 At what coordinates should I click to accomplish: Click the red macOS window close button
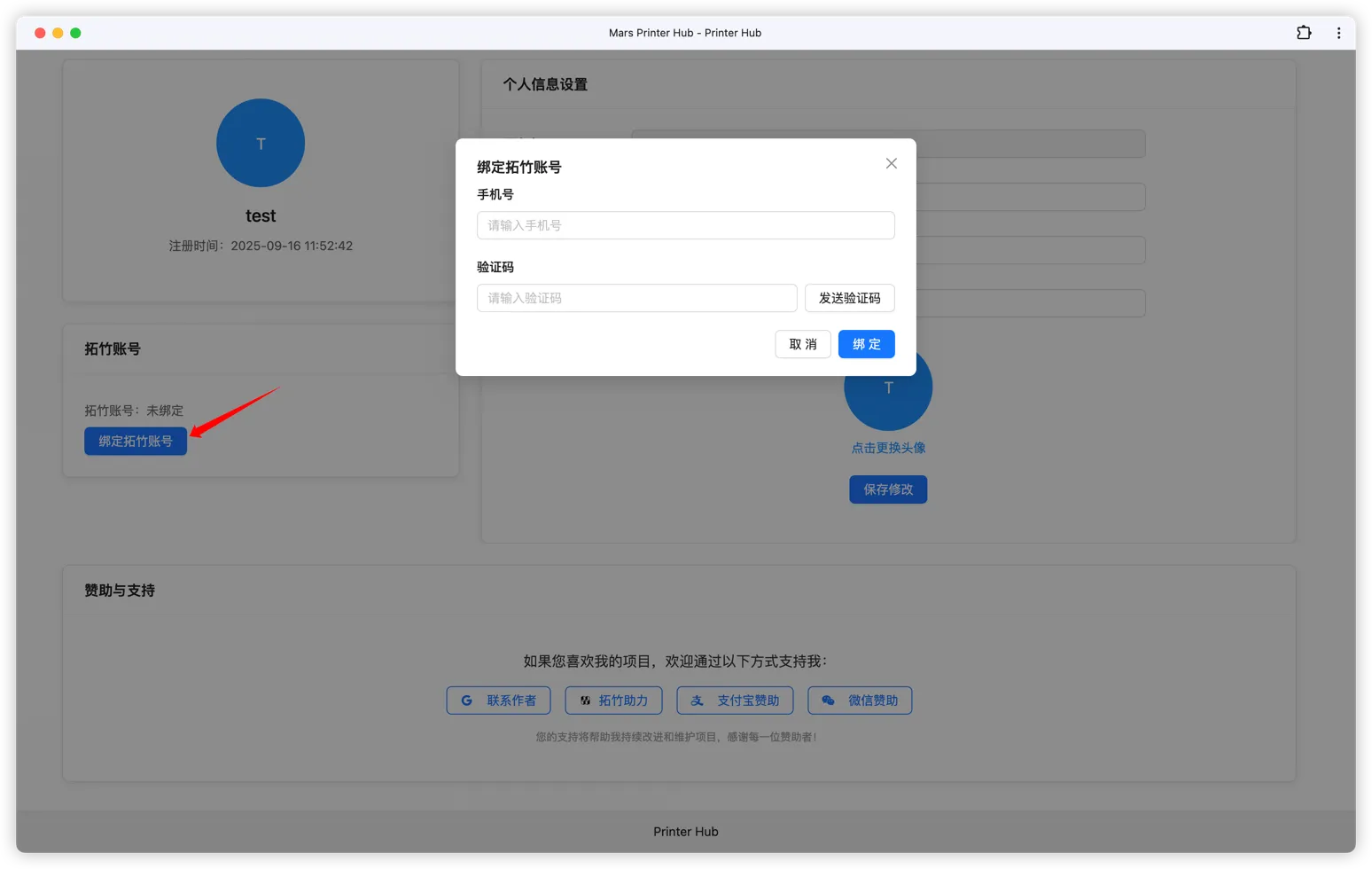pyautogui.click(x=40, y=33)
